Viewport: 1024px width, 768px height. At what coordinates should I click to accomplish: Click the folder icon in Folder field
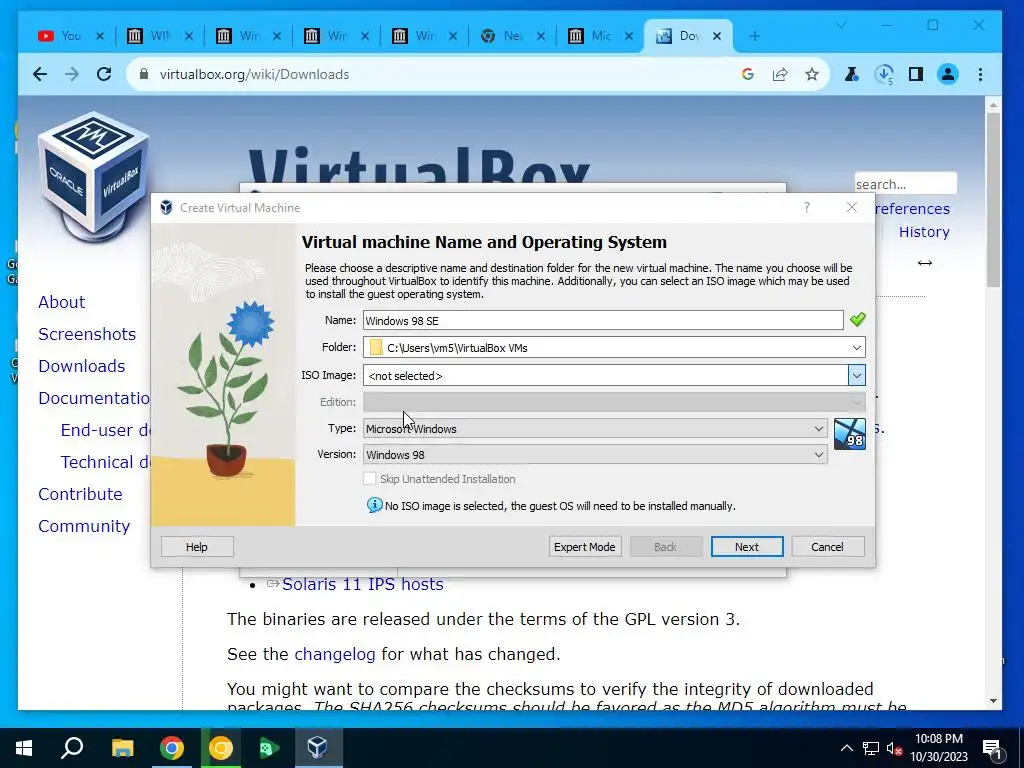[x=376, y=347]
